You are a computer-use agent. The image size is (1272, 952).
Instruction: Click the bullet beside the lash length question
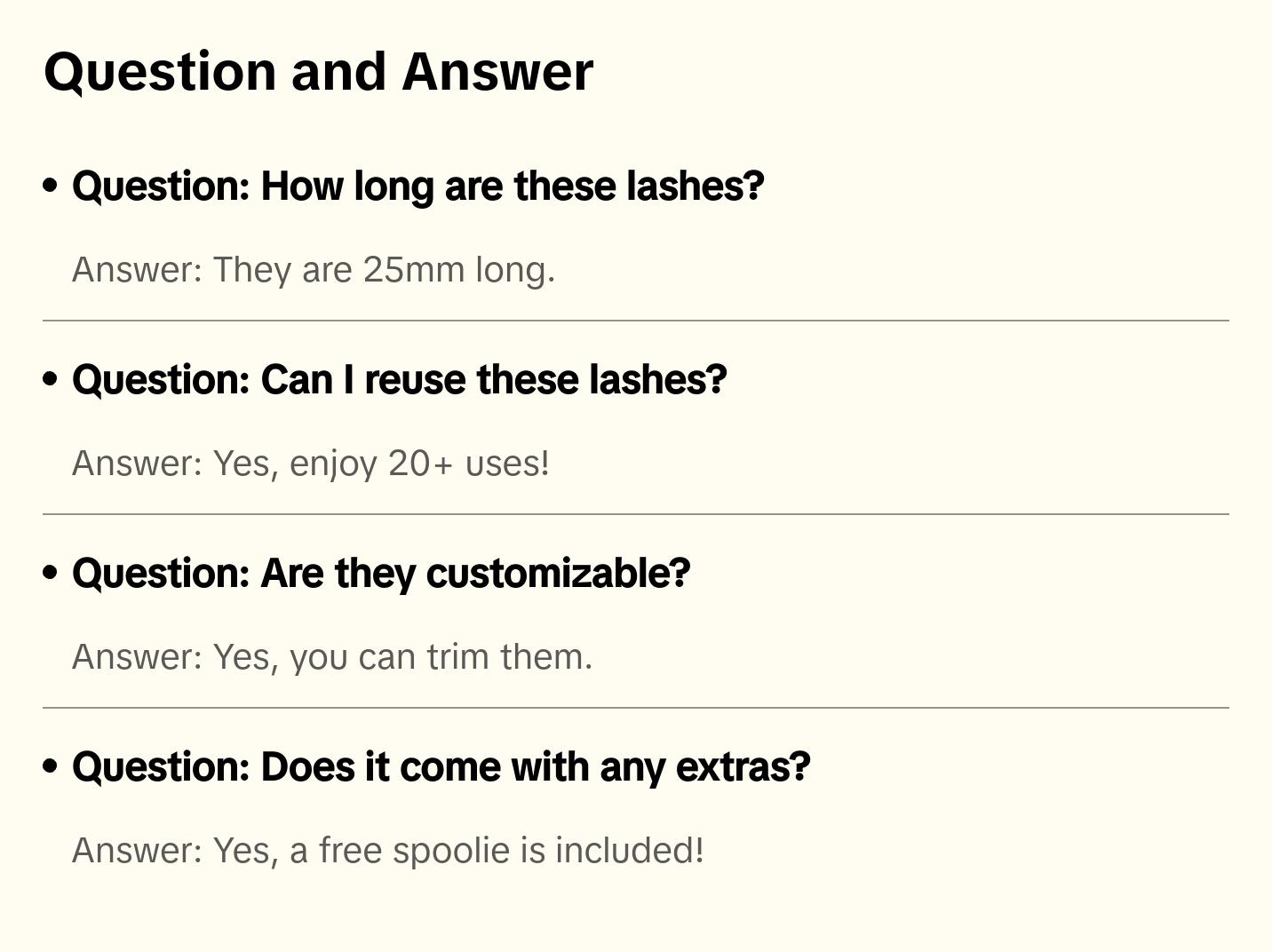pos(51,186)
